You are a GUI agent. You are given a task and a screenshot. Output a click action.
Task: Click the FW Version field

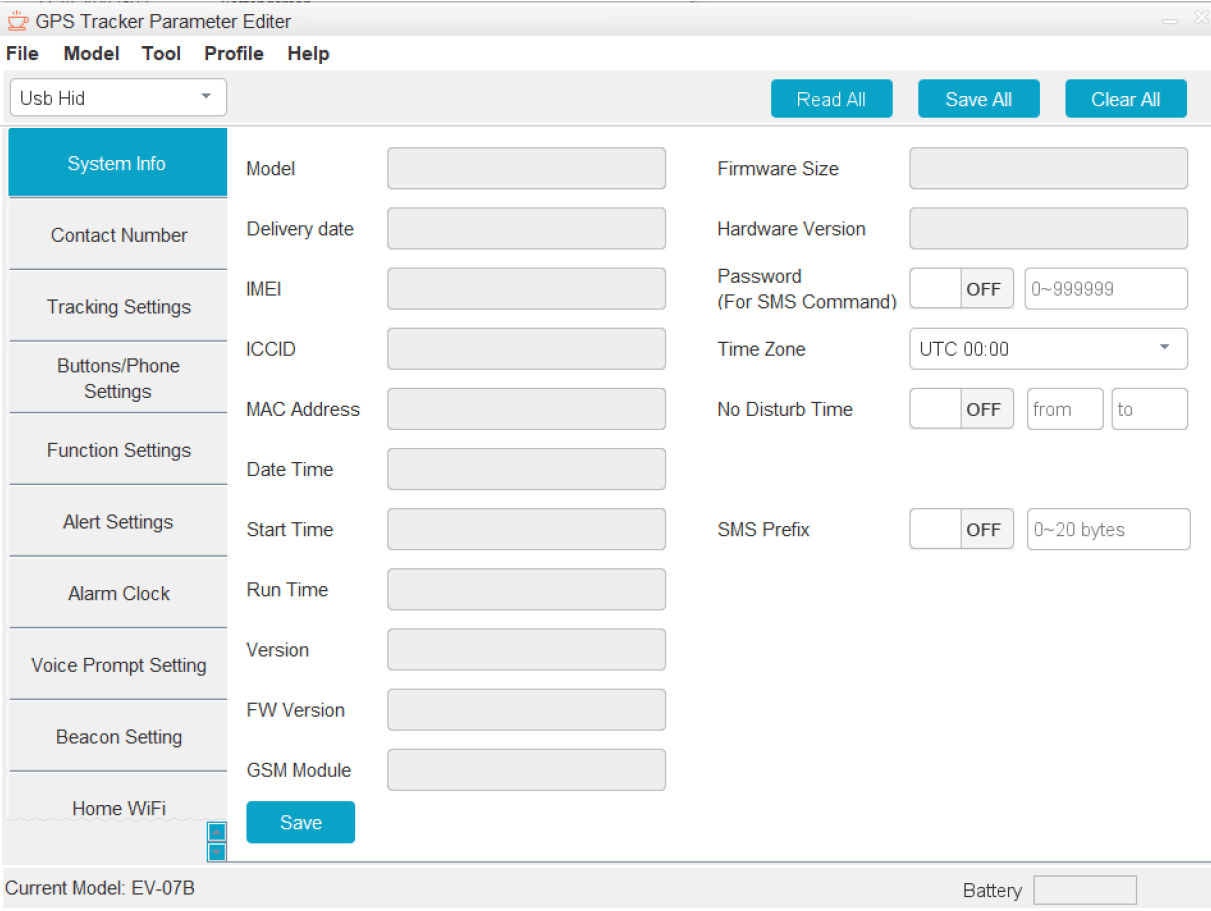pos(526,709)
